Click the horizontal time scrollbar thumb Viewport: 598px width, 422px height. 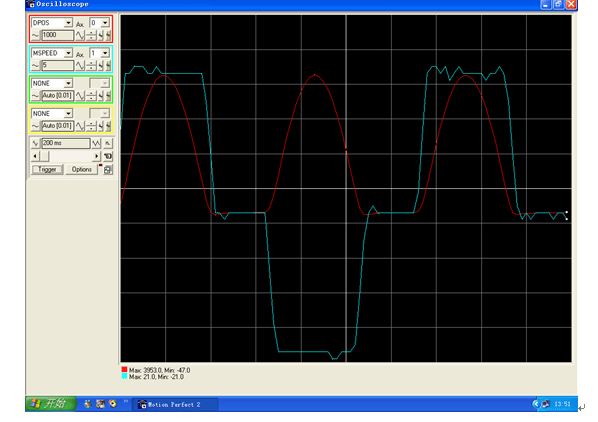(44, 156)
